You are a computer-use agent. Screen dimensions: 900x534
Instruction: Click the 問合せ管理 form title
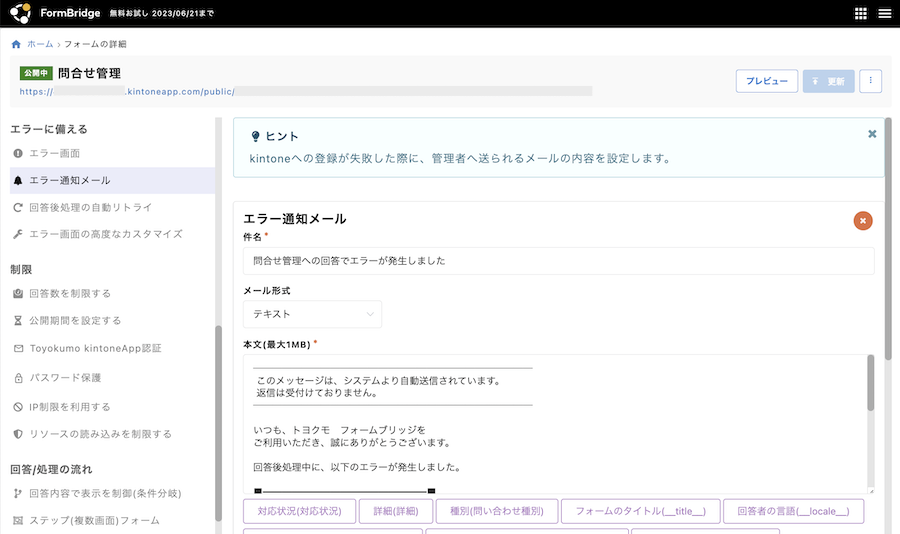[90, 73]
